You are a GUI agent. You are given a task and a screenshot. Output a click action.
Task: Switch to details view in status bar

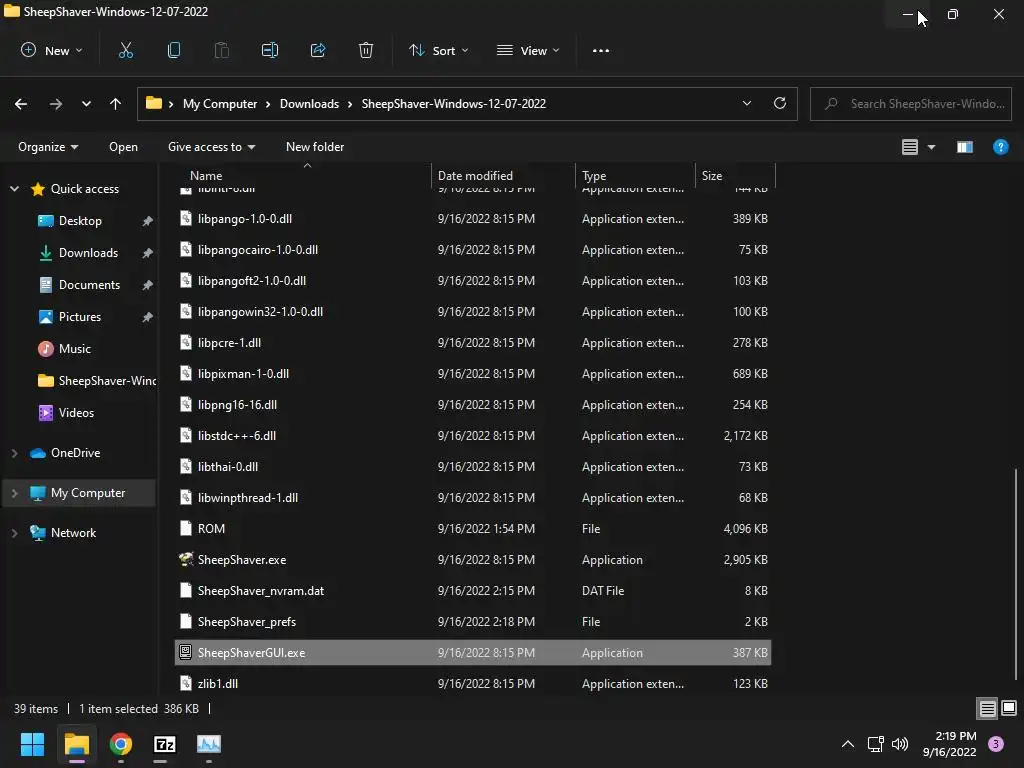pyautogui.click(x=987, y=709)
